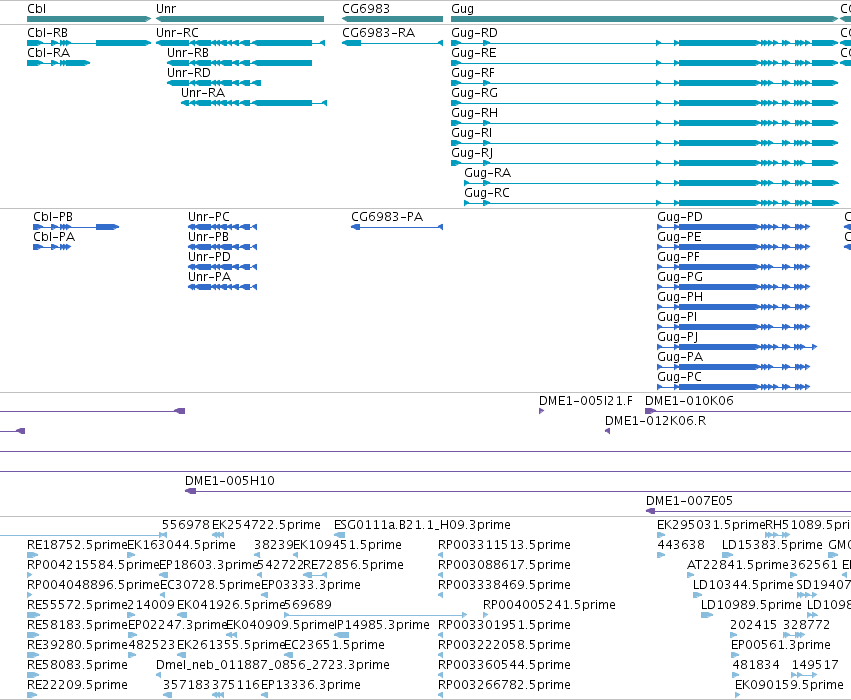Viewport: 851px width, 700px height.
Task: Select EST label RP003301951.5prime
Action: [x=504, y=625]
